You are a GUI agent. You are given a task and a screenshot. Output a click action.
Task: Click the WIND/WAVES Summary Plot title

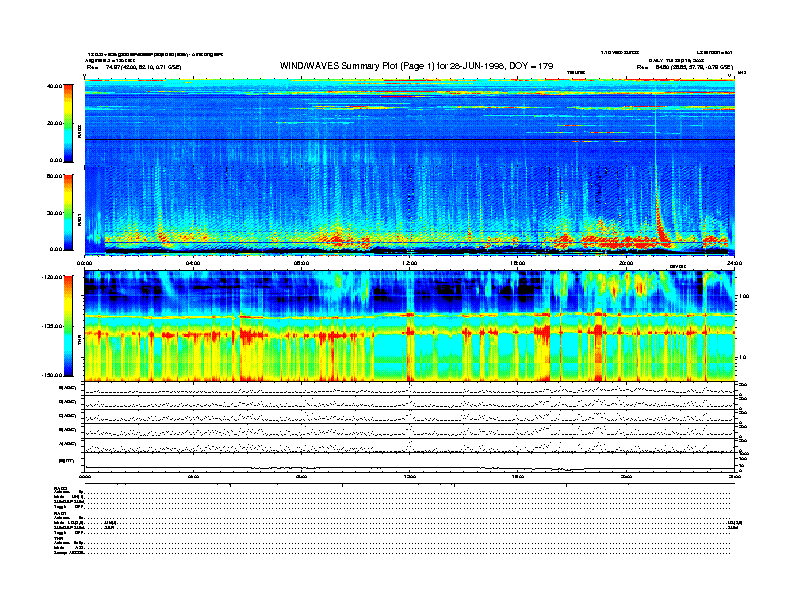(417, 66)
